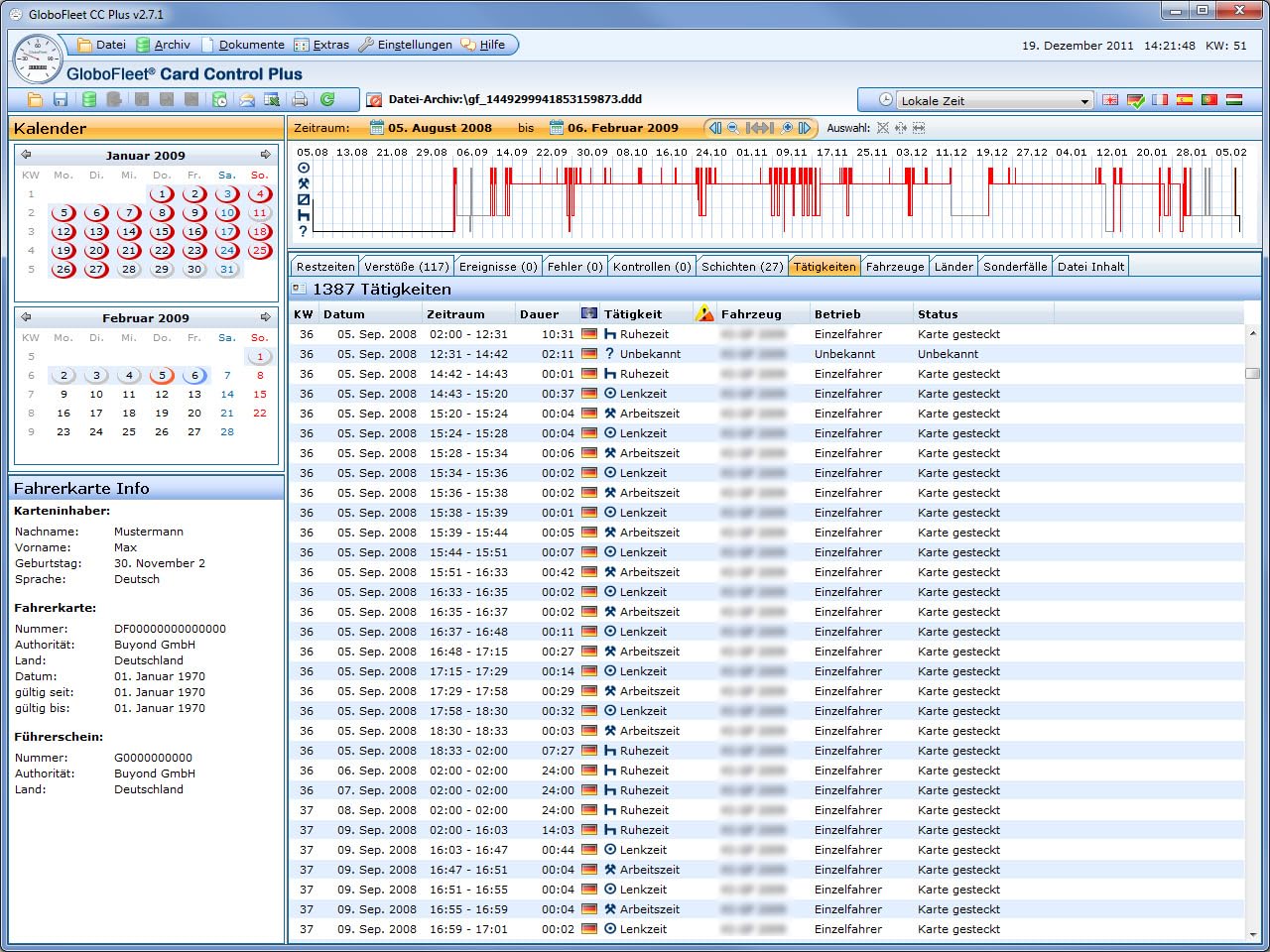Click the green refresh icon
This screenshot has width=1270, height=952.
pos(327,99)
